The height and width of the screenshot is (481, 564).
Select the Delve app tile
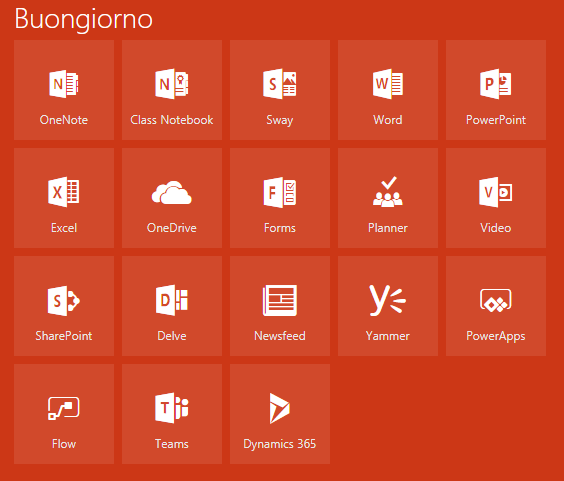pos(172,306)
